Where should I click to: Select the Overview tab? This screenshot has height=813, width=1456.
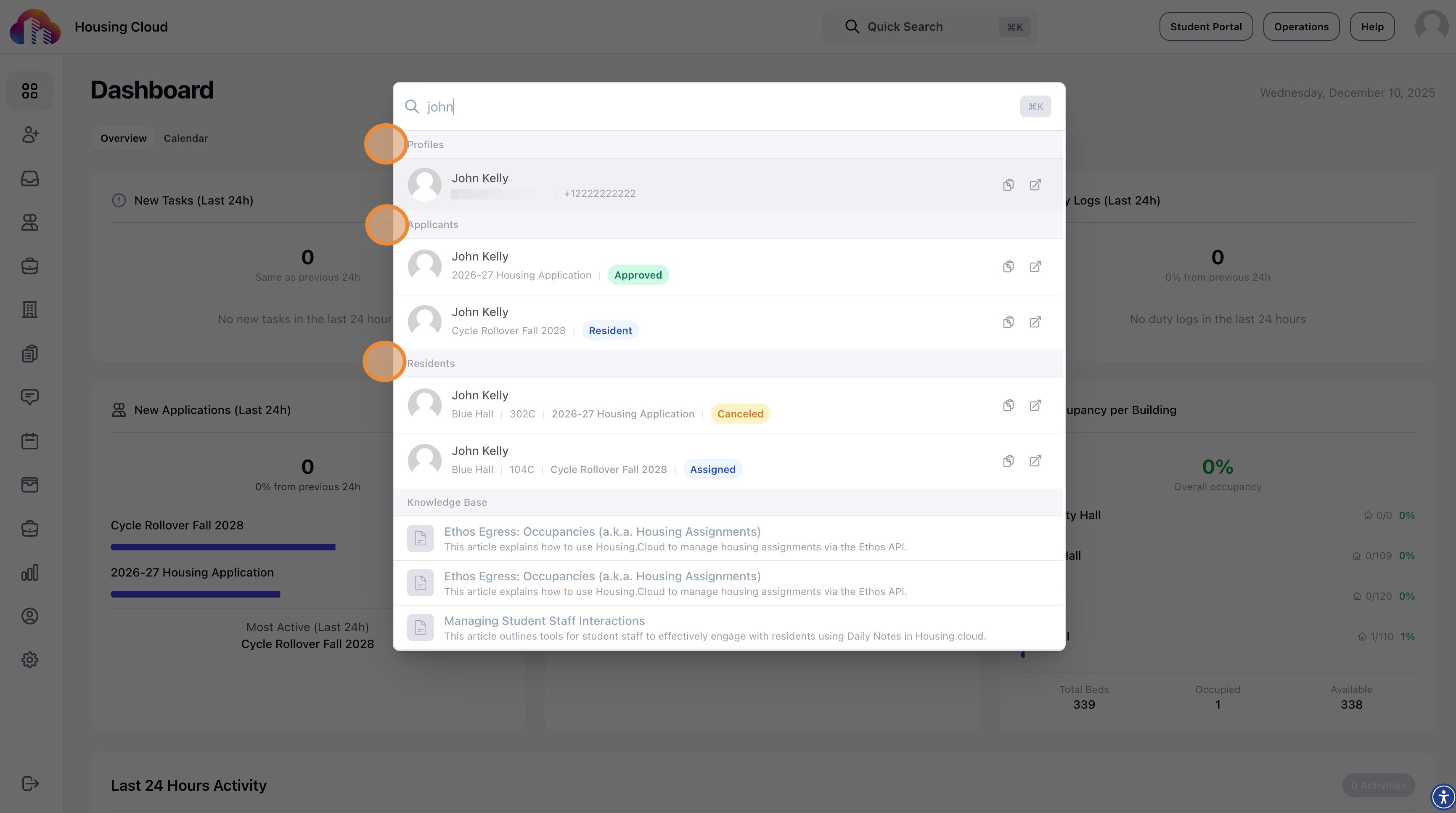pos(123,138)
